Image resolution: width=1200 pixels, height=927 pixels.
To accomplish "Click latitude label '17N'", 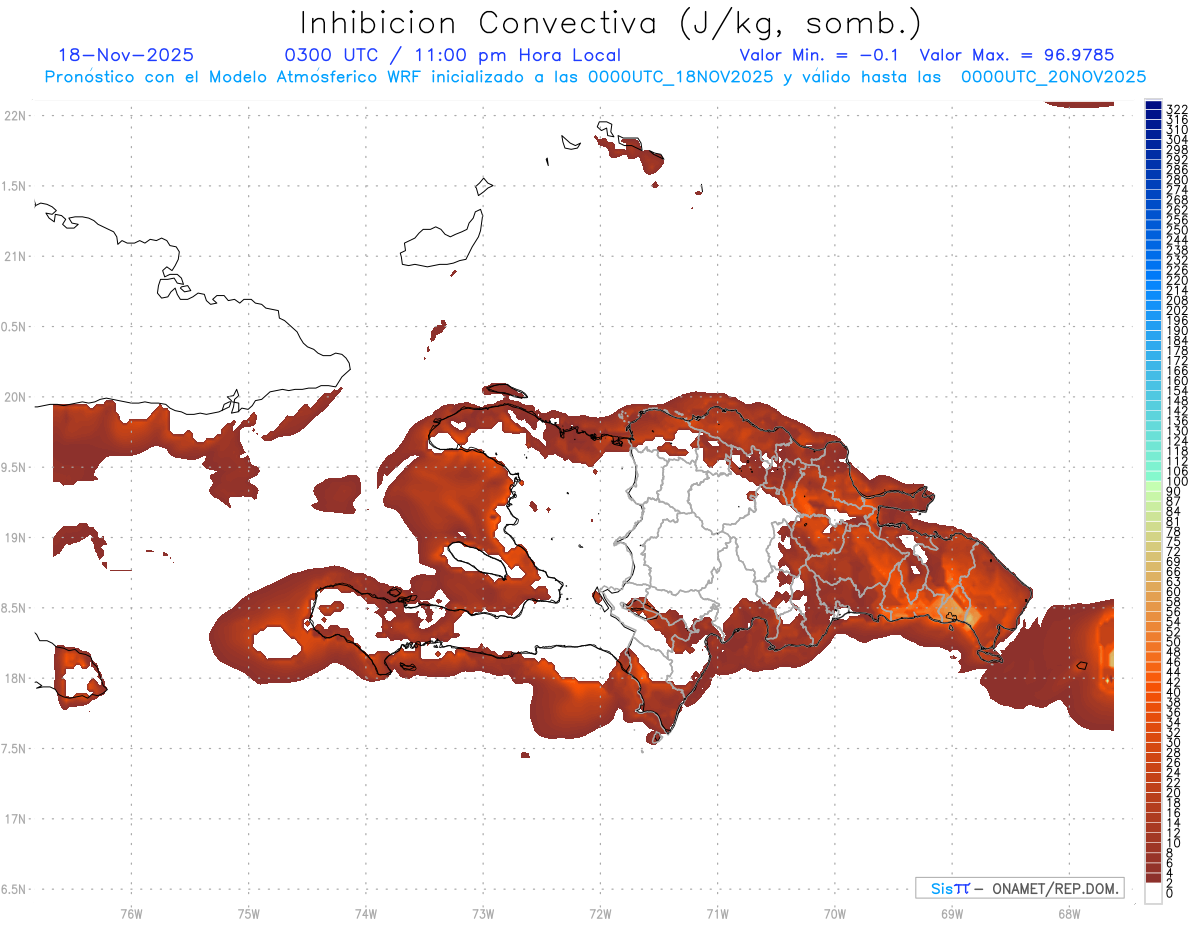I will click(14, 819).
